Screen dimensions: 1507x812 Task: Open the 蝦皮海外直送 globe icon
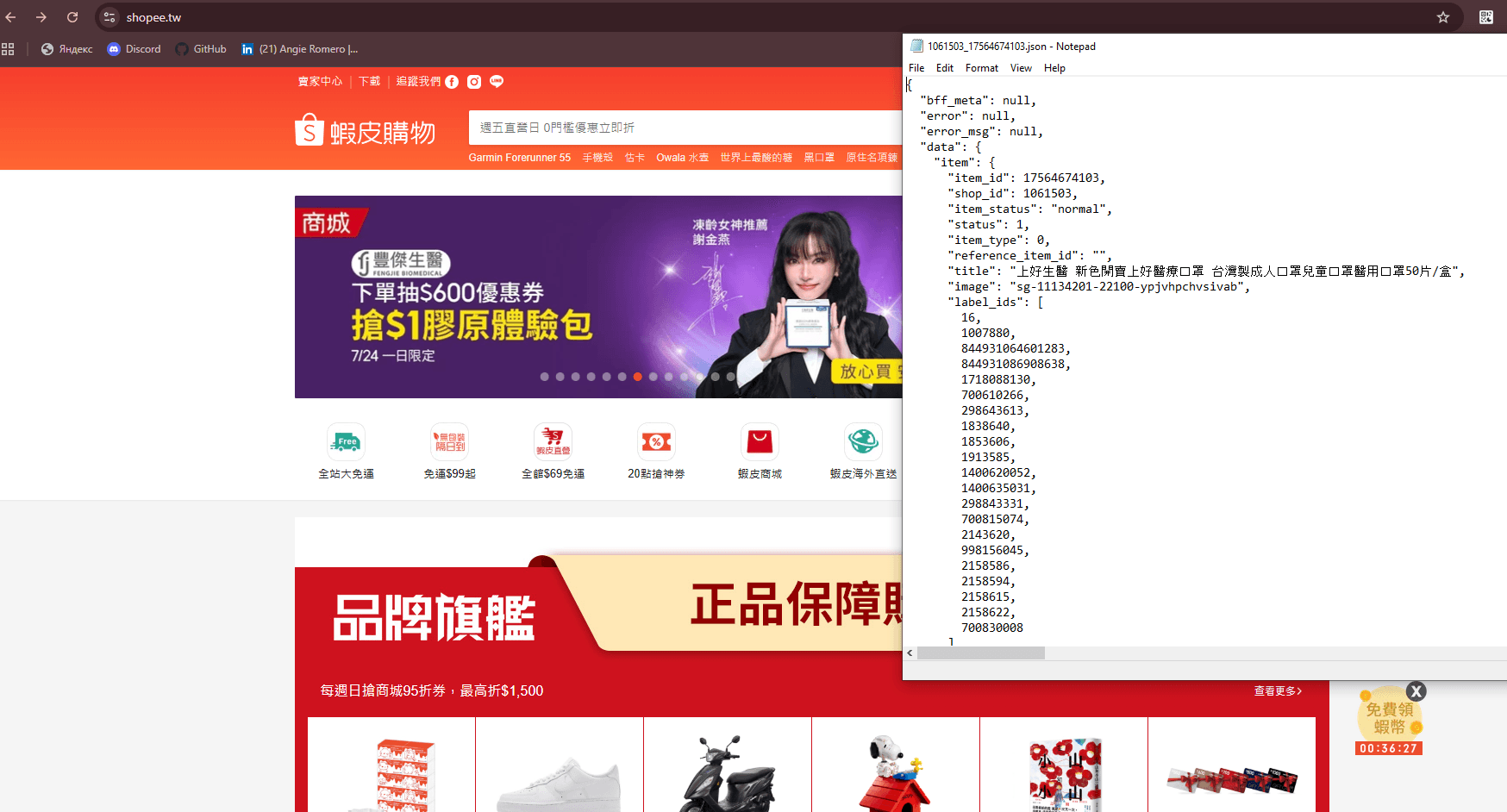pyautogui.click(x=863, y=452)
